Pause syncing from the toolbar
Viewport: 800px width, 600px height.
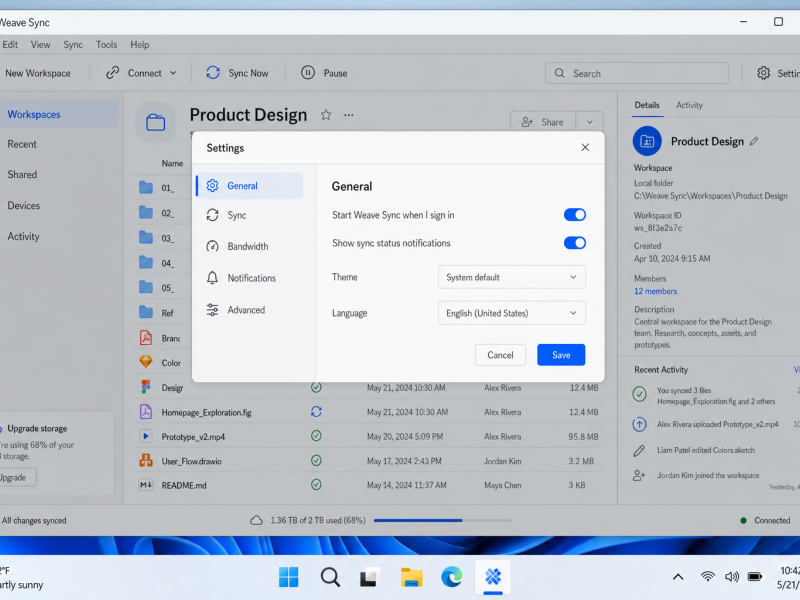(x=324, y=73)
